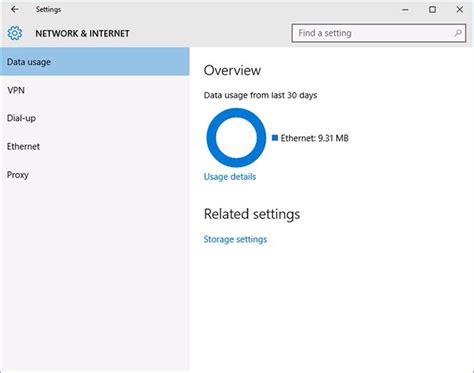Click the Settings window title text
The image size is (474, 373).
click(48, 10)
